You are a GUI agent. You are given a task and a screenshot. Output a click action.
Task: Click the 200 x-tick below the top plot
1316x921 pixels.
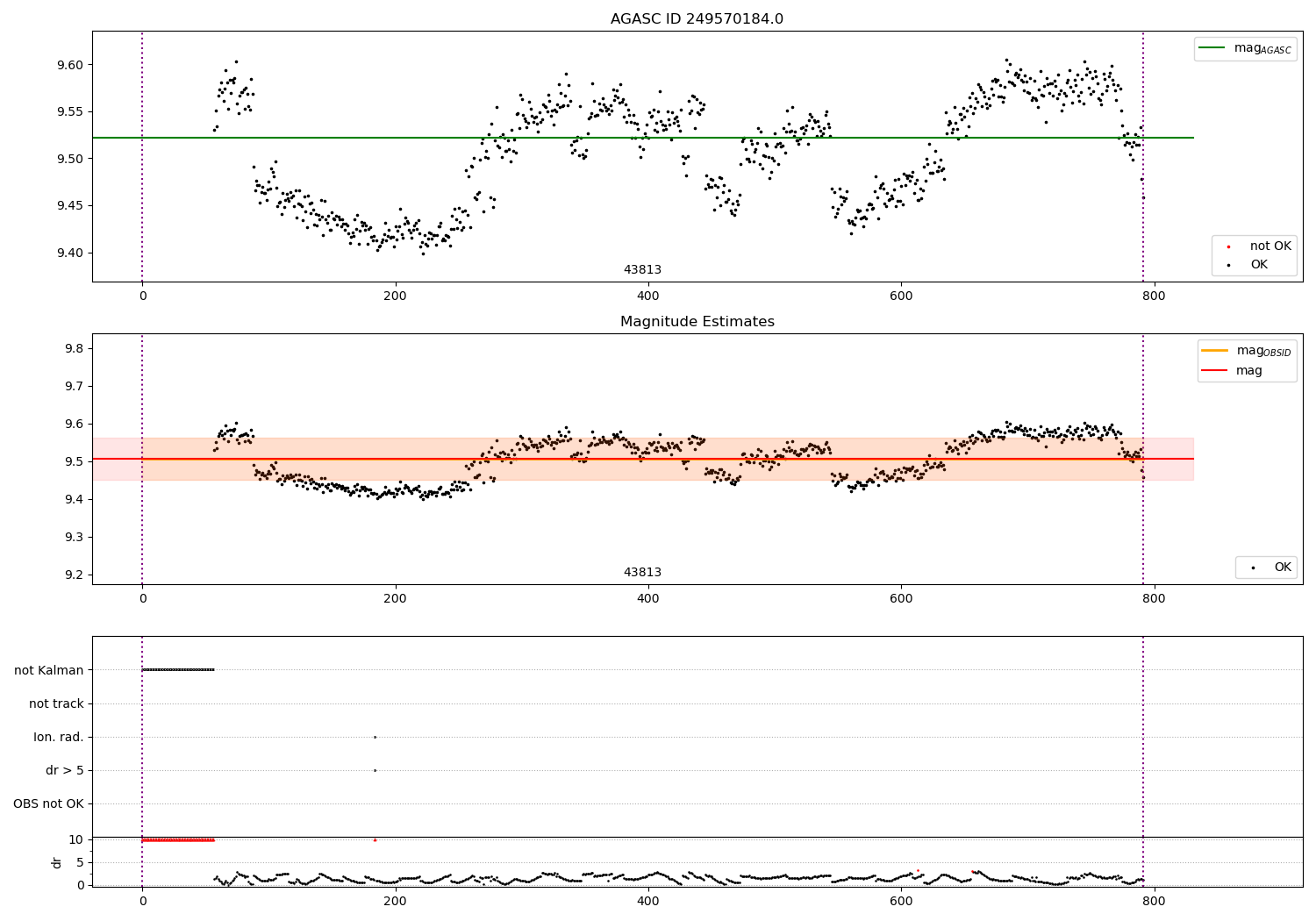point(396,296)
